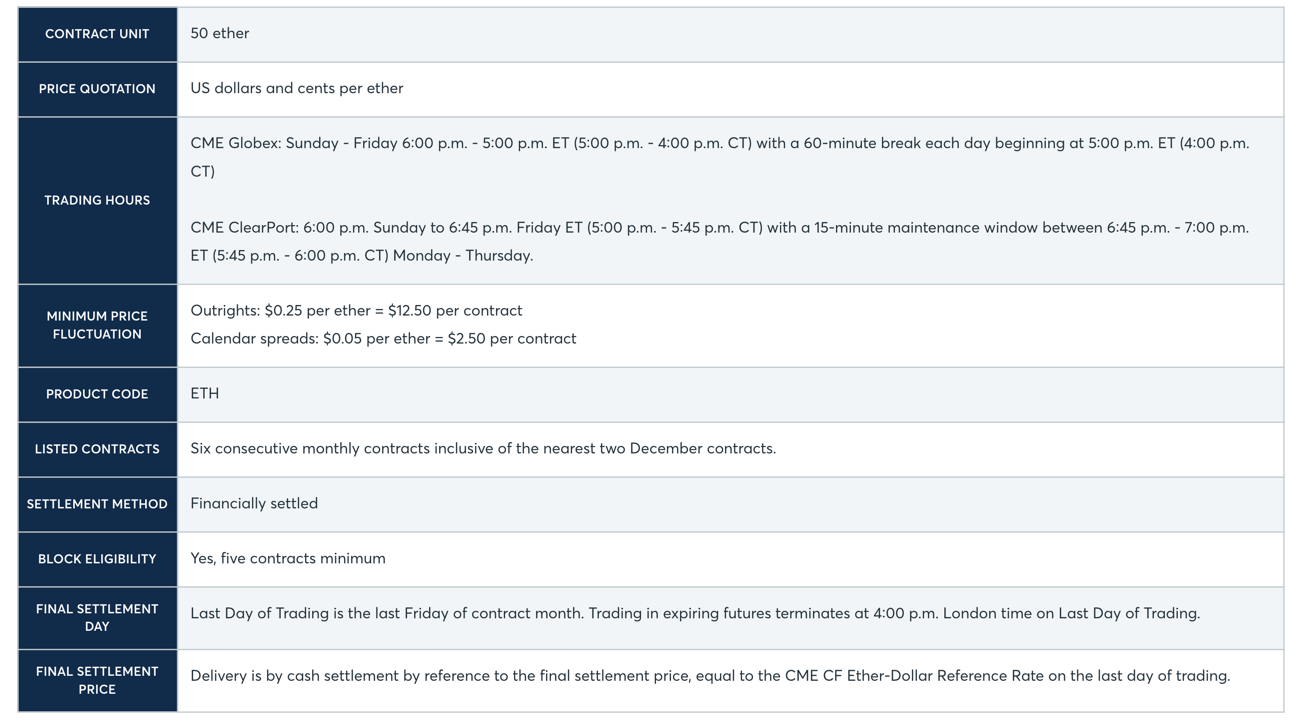The width and height of the screenshot is (1295, 721).
Task: Select the PRICE QUOTATION header cell
Action: pyautogui.click(x=97, y=89)
